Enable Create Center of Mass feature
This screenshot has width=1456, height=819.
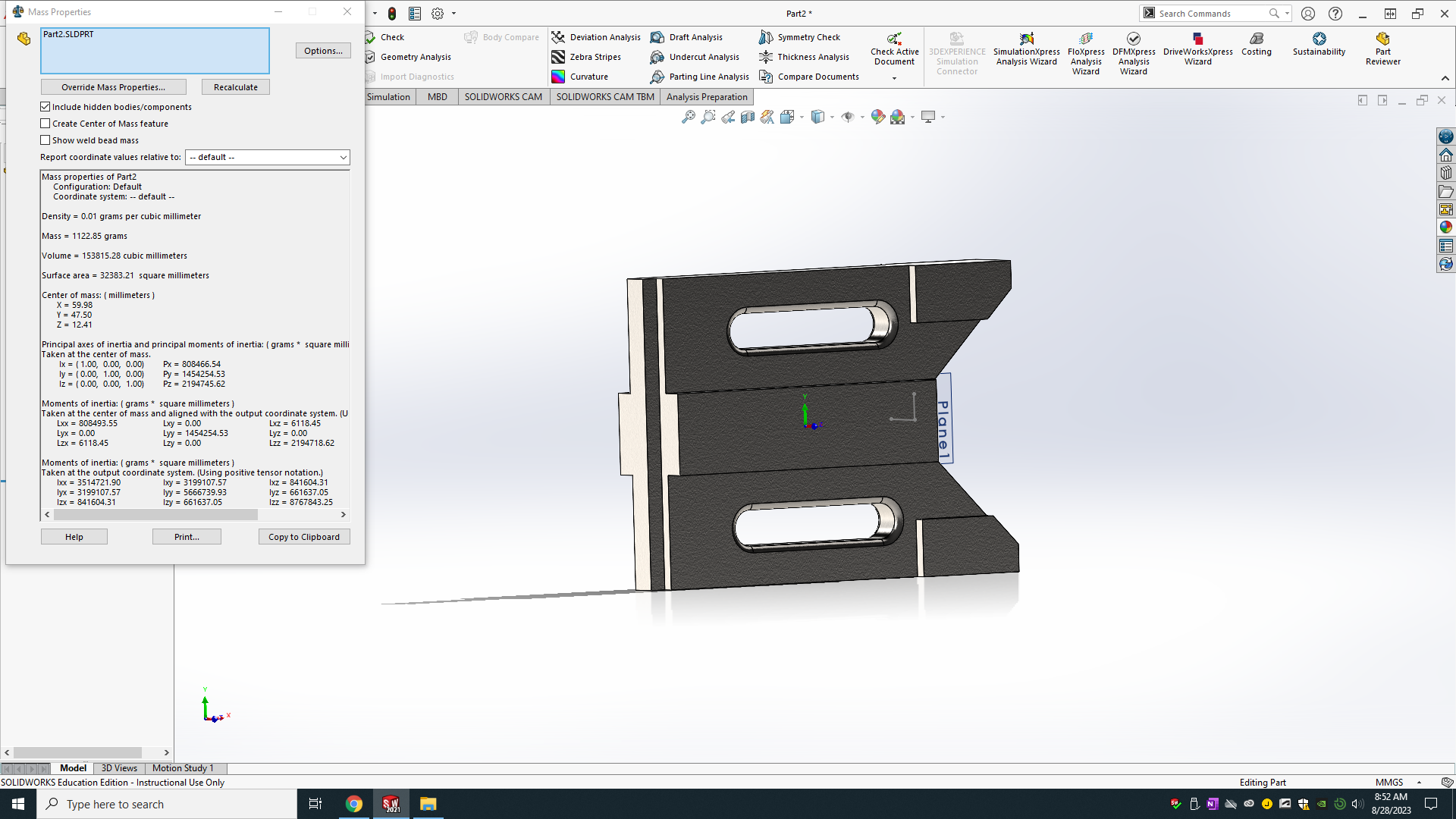[x=45, y=124]
